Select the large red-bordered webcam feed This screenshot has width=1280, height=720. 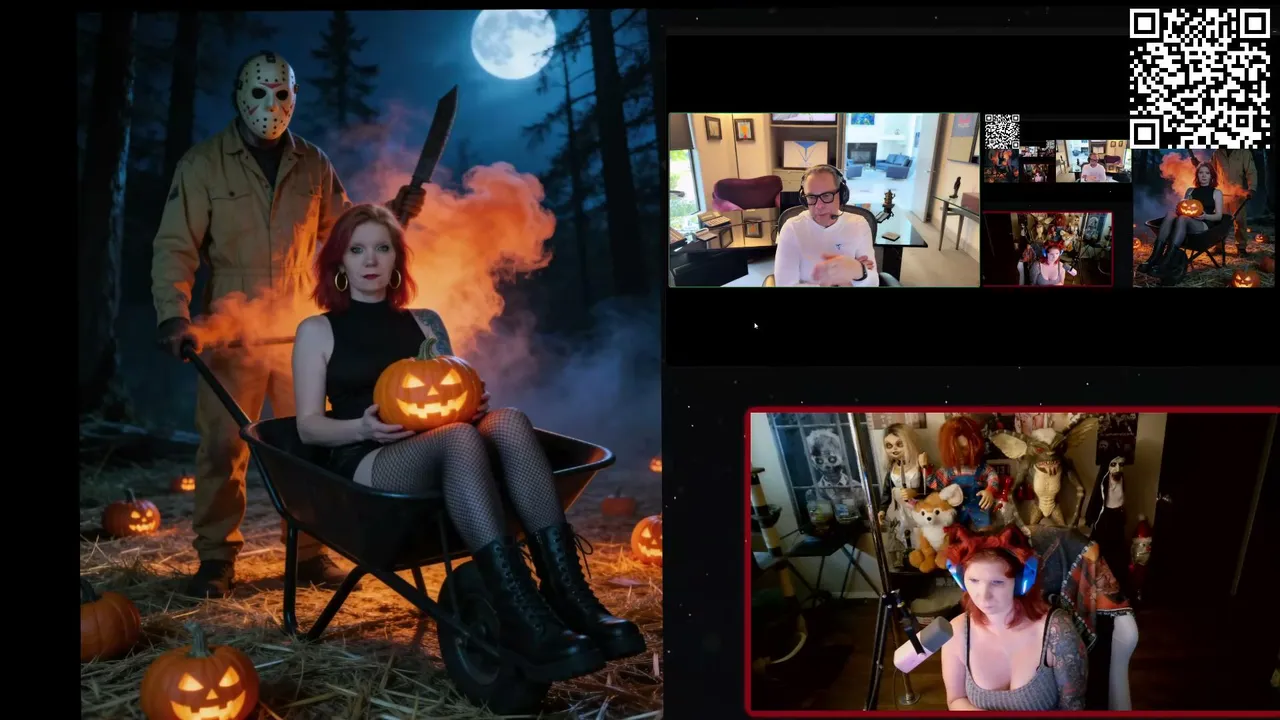coord(1012,561)
